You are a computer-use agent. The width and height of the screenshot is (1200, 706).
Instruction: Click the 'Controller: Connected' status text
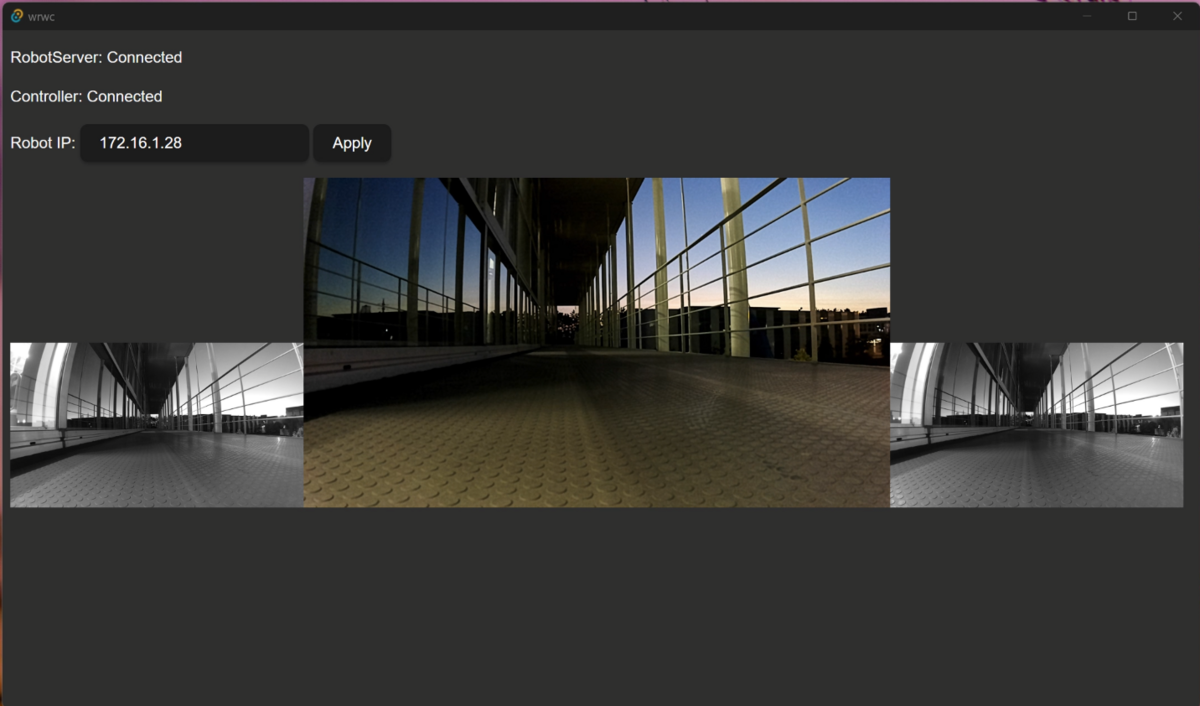point(86,97)
